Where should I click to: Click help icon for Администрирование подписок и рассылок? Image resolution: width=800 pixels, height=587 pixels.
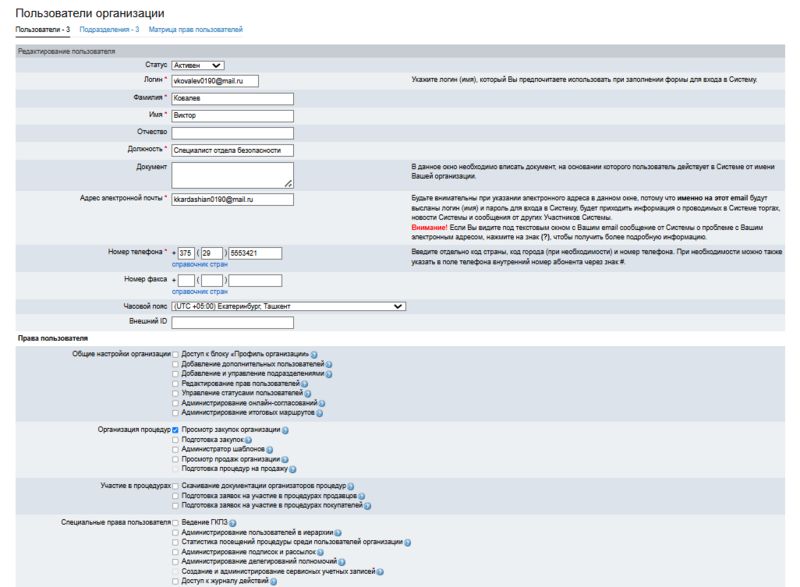(x=321, y=552)
